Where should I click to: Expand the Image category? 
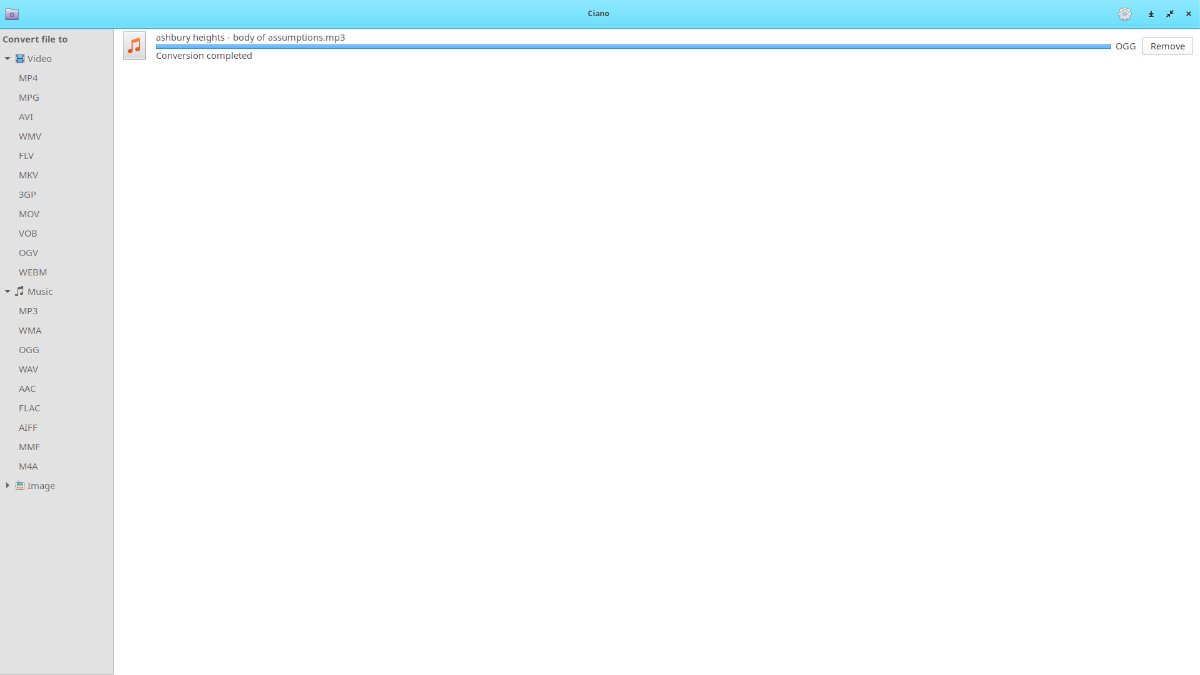click(8, 486)
